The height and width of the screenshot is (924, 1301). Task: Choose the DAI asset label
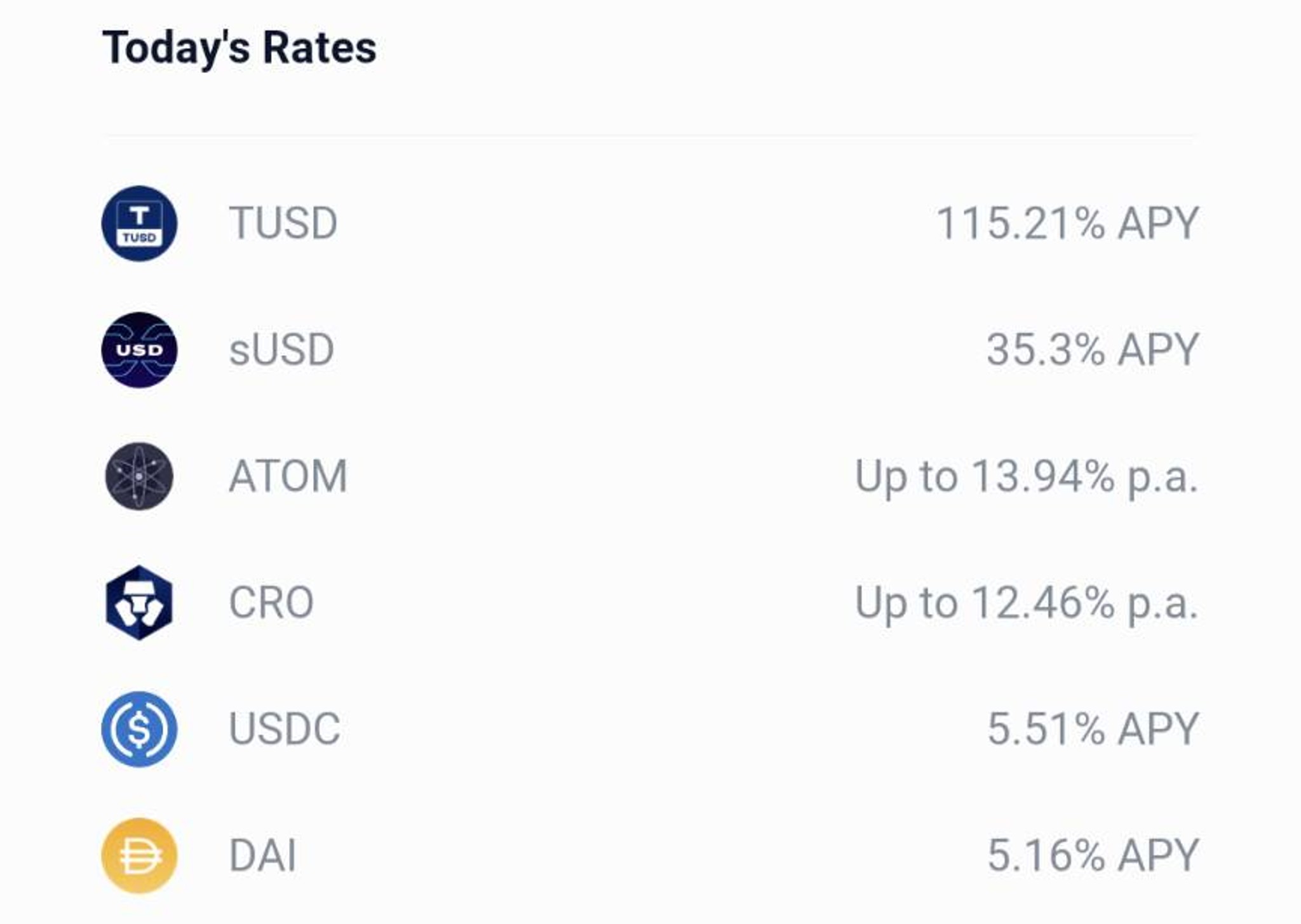(262, 855)
